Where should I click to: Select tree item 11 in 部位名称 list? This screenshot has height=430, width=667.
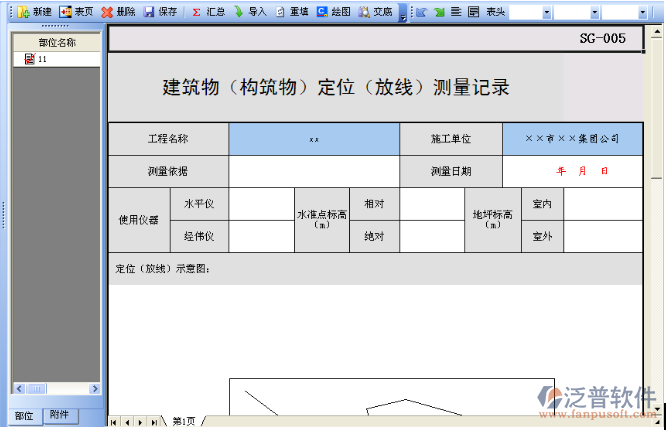[42, 59]
